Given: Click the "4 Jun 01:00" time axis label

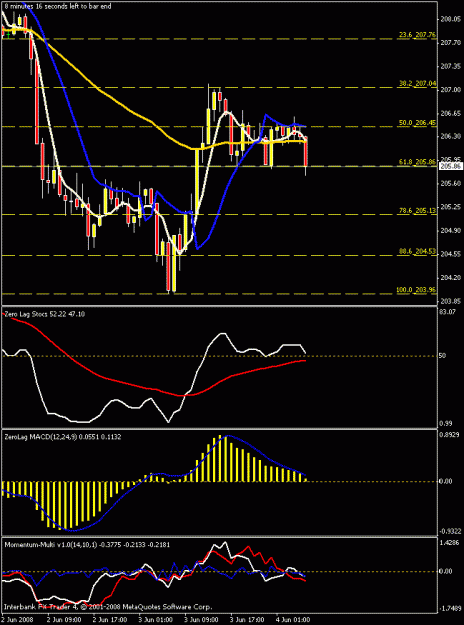Looking at the screenshot, I should pyautogui.click(x=294, y=620).
